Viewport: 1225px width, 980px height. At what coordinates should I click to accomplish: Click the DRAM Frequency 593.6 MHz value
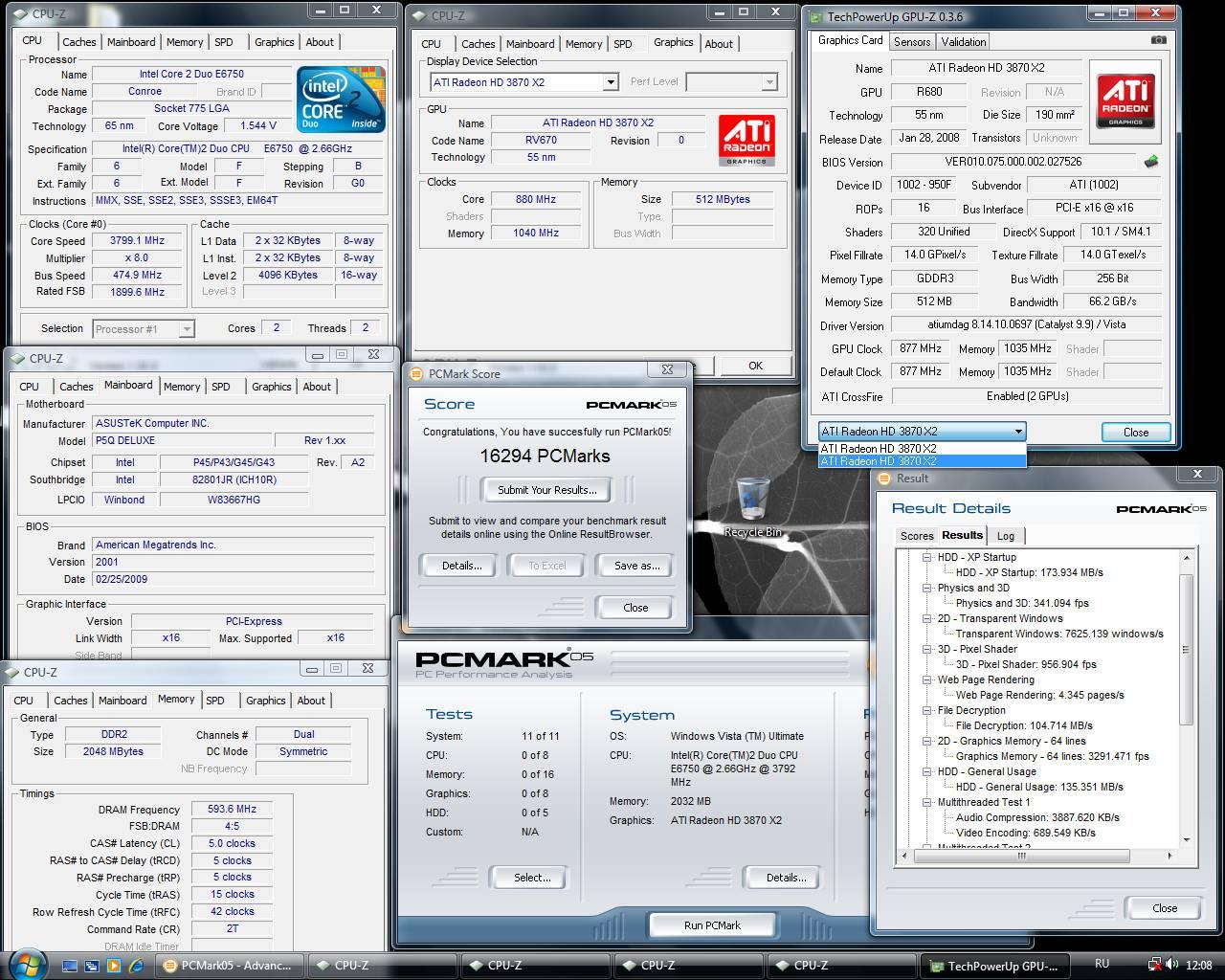pyautogui.click(x=232, y=810)
